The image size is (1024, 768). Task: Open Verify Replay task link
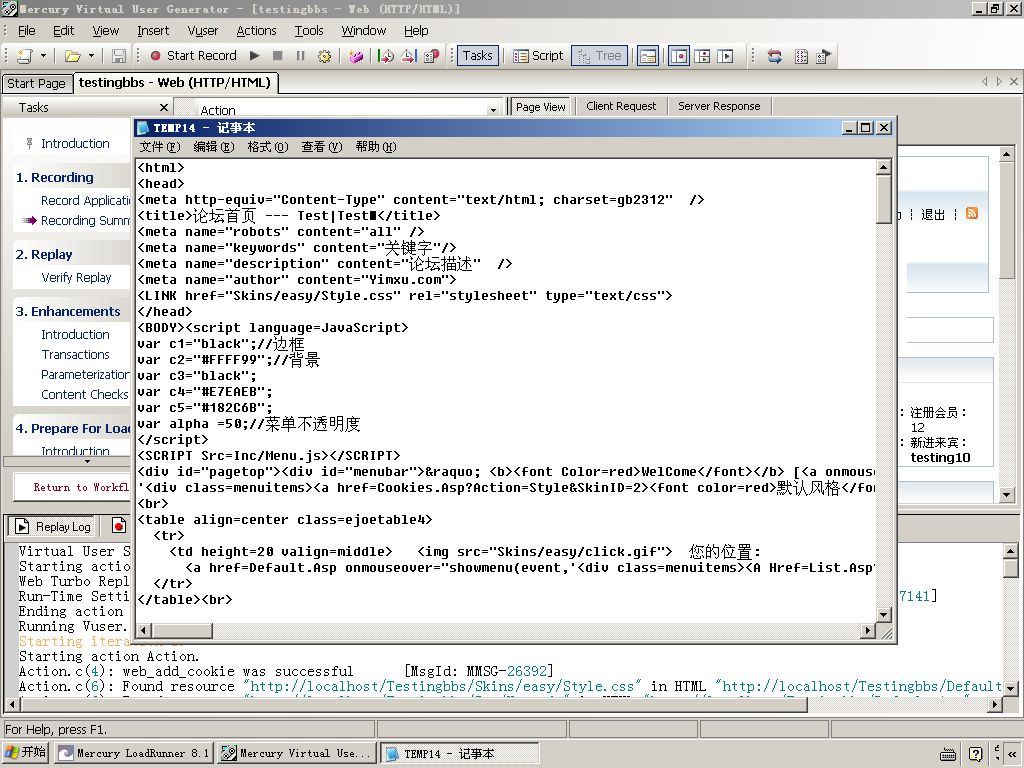click(x=76, y=278)
